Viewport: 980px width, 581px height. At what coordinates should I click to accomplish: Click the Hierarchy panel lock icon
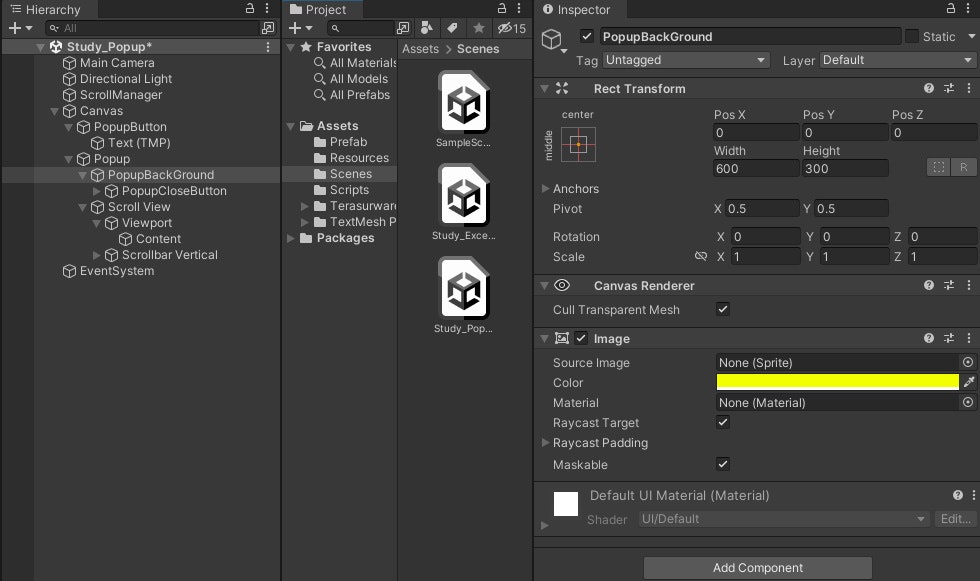(x=249, y=9)
